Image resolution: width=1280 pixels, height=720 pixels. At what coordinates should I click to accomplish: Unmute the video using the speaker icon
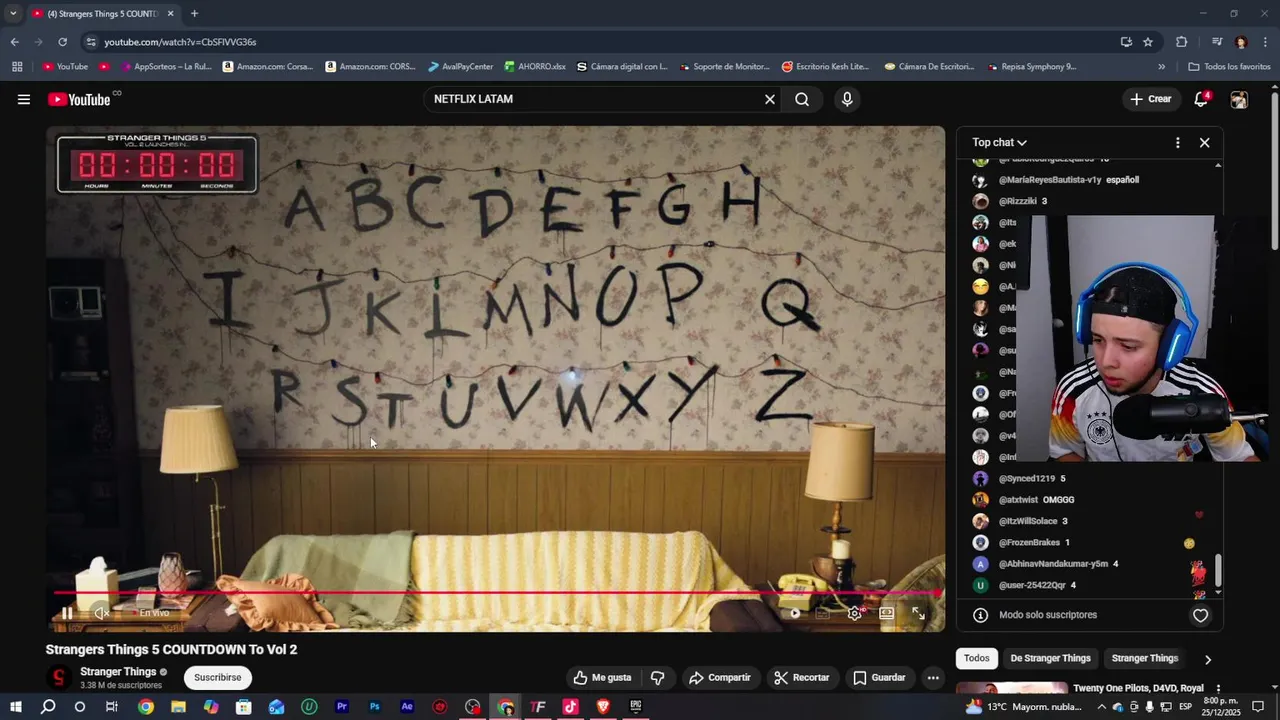(101, 613)
